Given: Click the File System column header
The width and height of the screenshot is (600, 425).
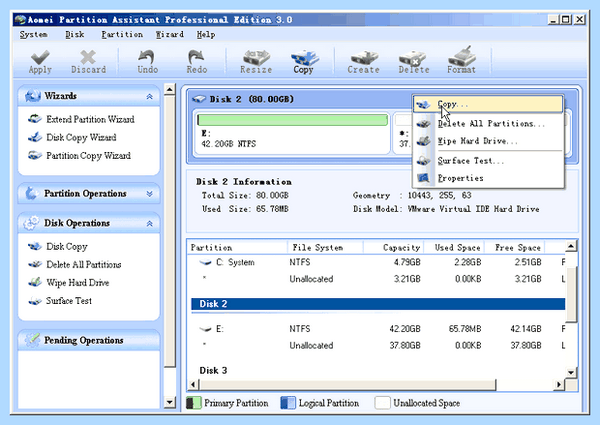Looking at the screenshot, I should [325, 248].
